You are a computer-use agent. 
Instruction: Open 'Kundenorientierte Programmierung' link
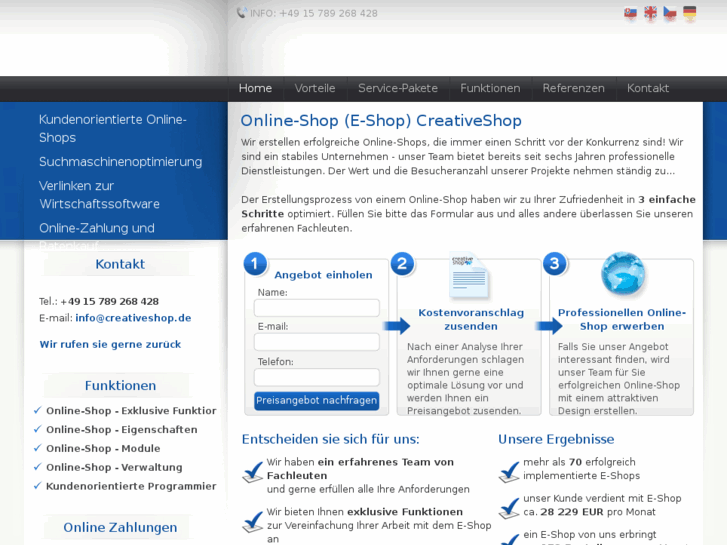pos(131,487)
